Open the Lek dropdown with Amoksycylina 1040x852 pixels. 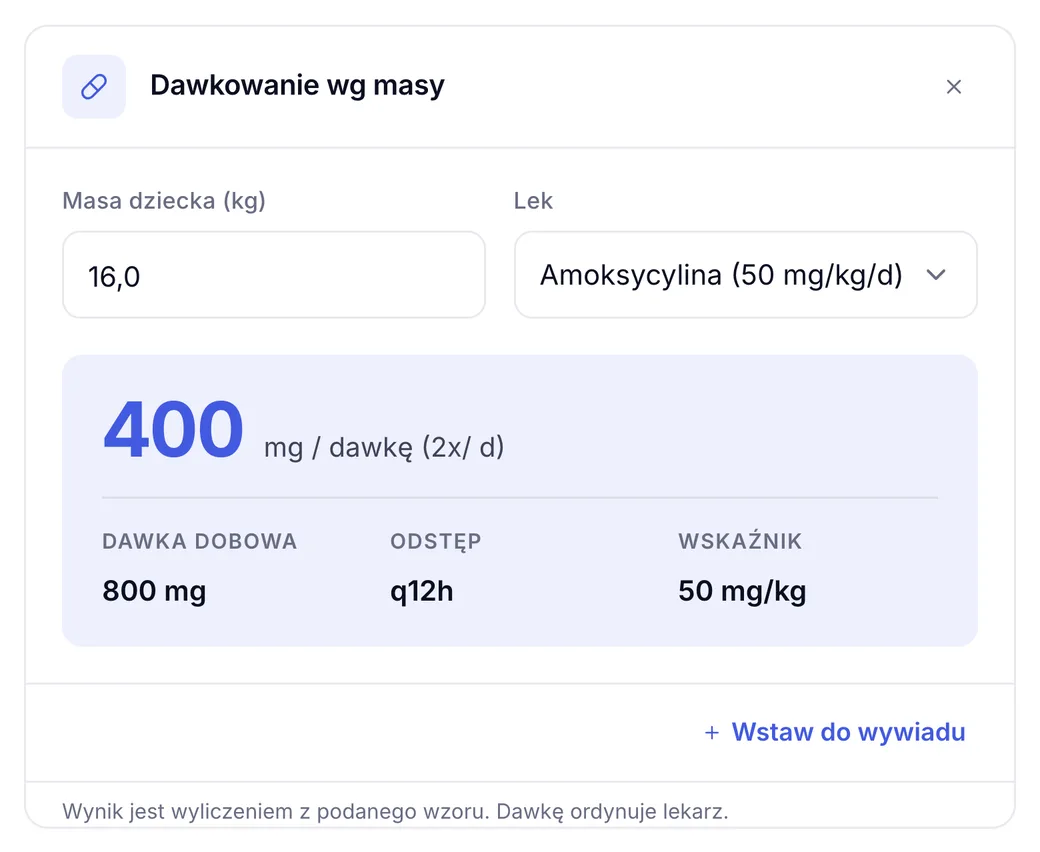pyautogui.click(x=746, y=275)
